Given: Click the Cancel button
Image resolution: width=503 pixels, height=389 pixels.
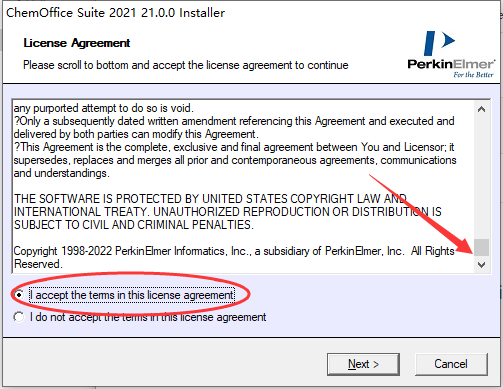Looking at the screenshot, I should (451, 364).
